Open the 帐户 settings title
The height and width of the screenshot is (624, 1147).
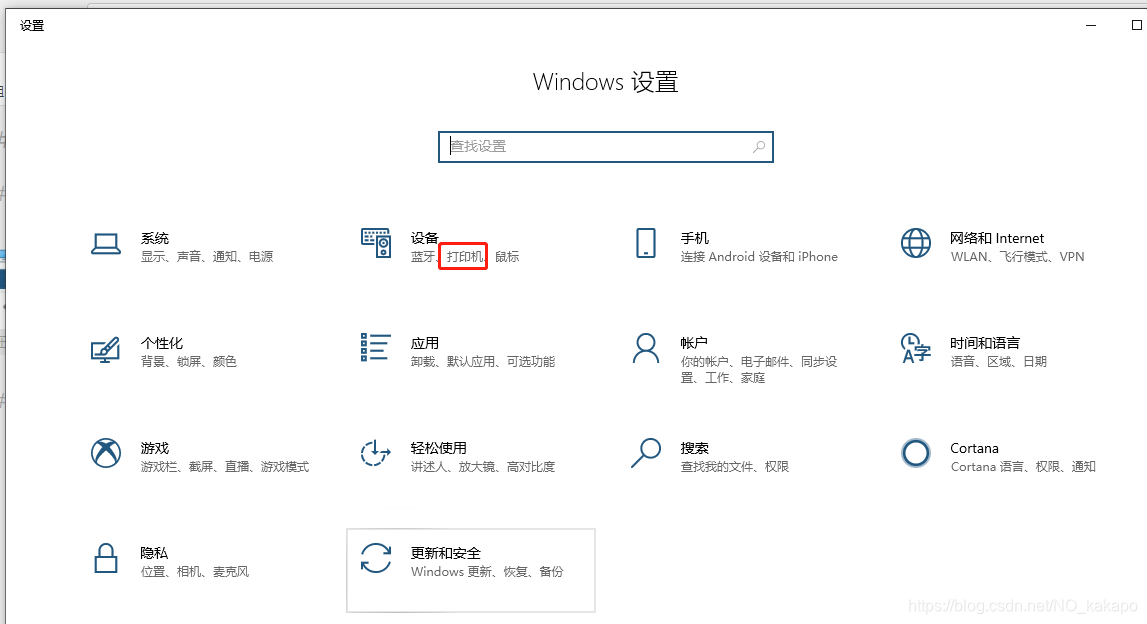pos(693,343)
